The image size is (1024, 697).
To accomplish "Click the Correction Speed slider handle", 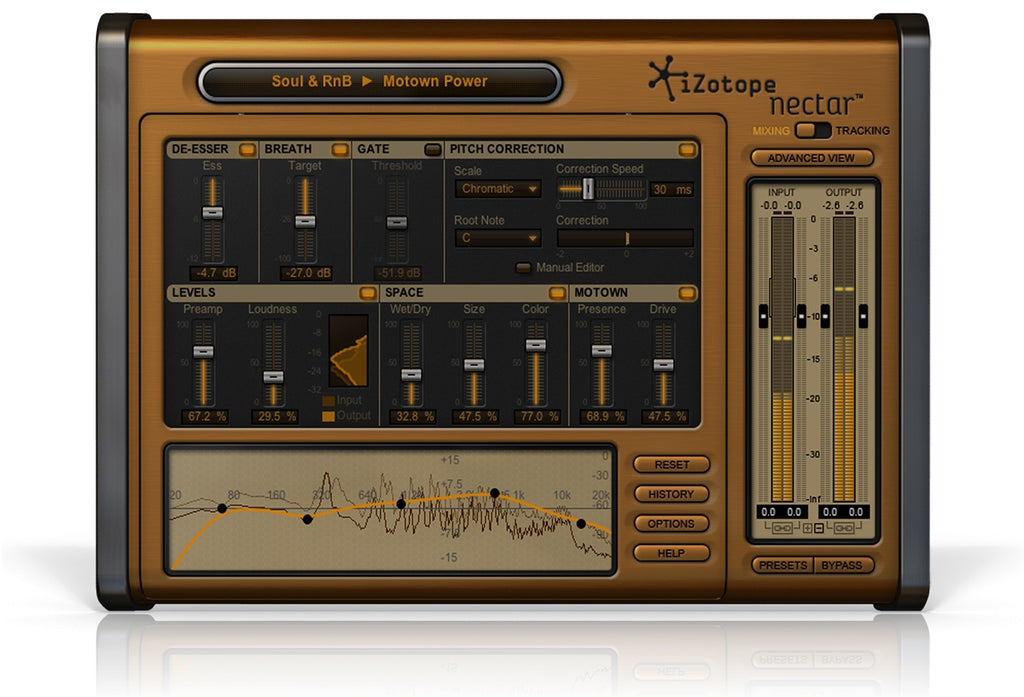I will pyautogui.click(x=588, y=188).
